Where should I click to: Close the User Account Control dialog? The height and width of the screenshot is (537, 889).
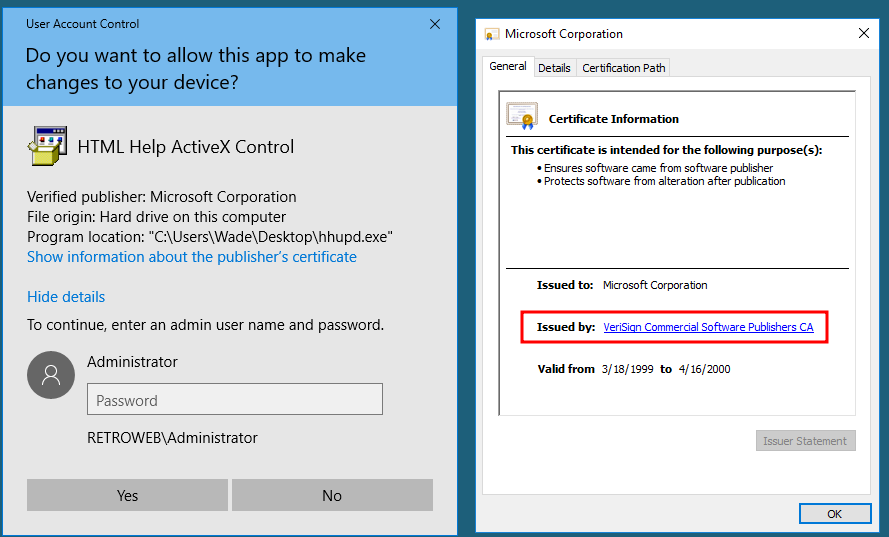[434, 24]
